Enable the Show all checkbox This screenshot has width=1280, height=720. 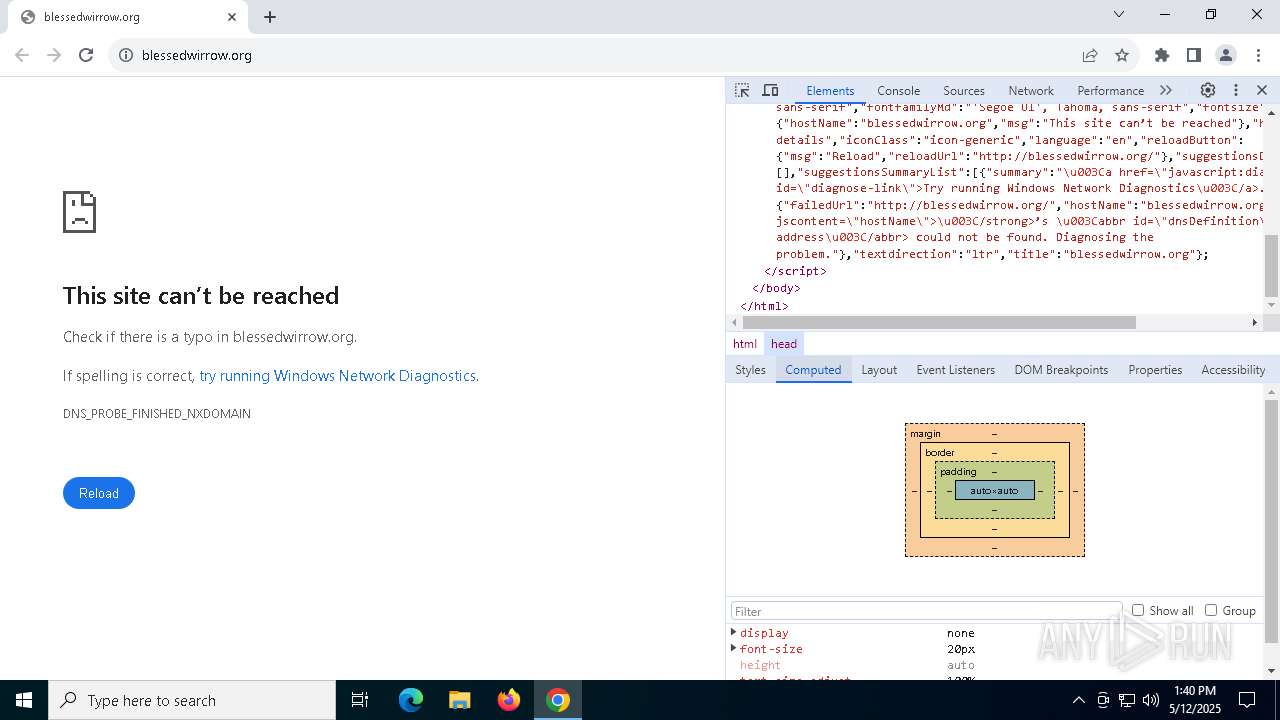pos(1138,610)
